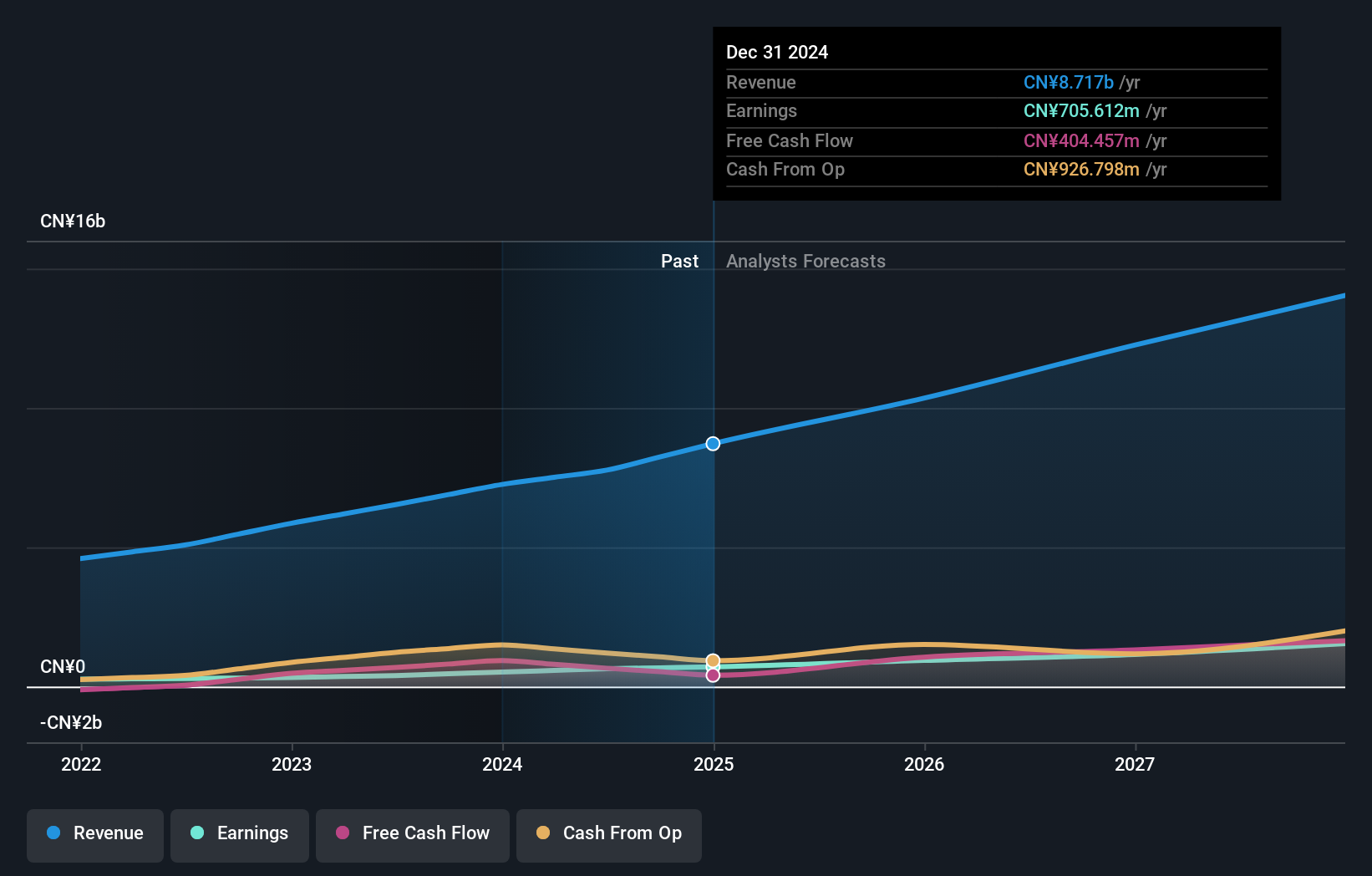Click the CN¥926.798m cash from op value
This screenshot has width=1372, height=876.
click(1081, 170)
